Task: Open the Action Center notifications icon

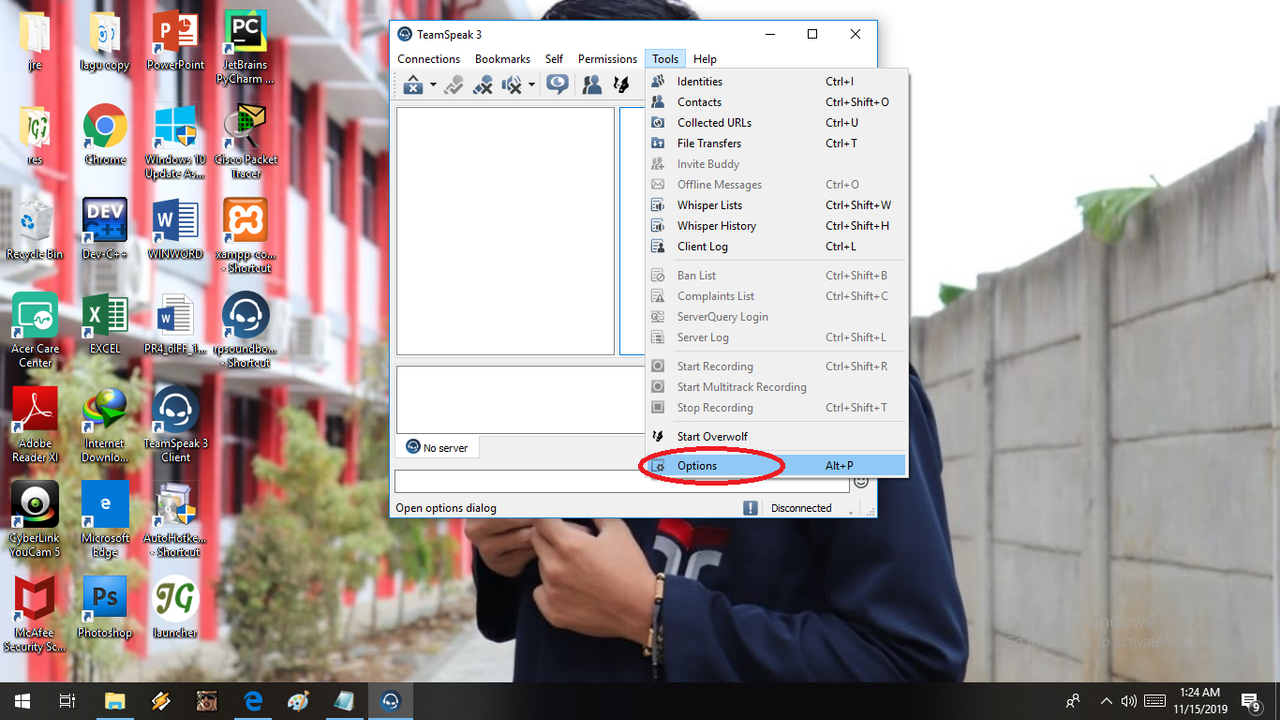Action: [x=1250, y=701]
